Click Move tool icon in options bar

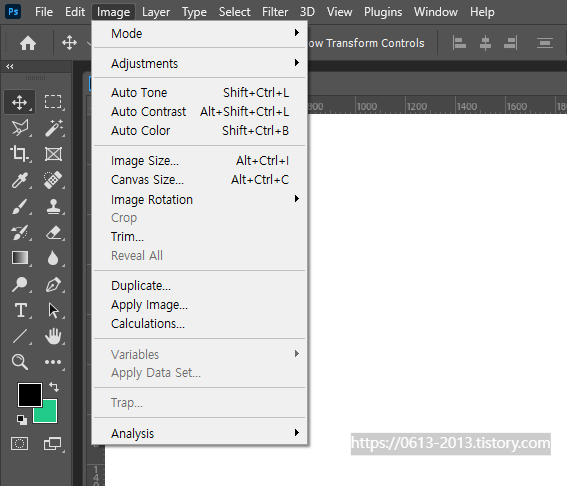[x=69, y=43]
